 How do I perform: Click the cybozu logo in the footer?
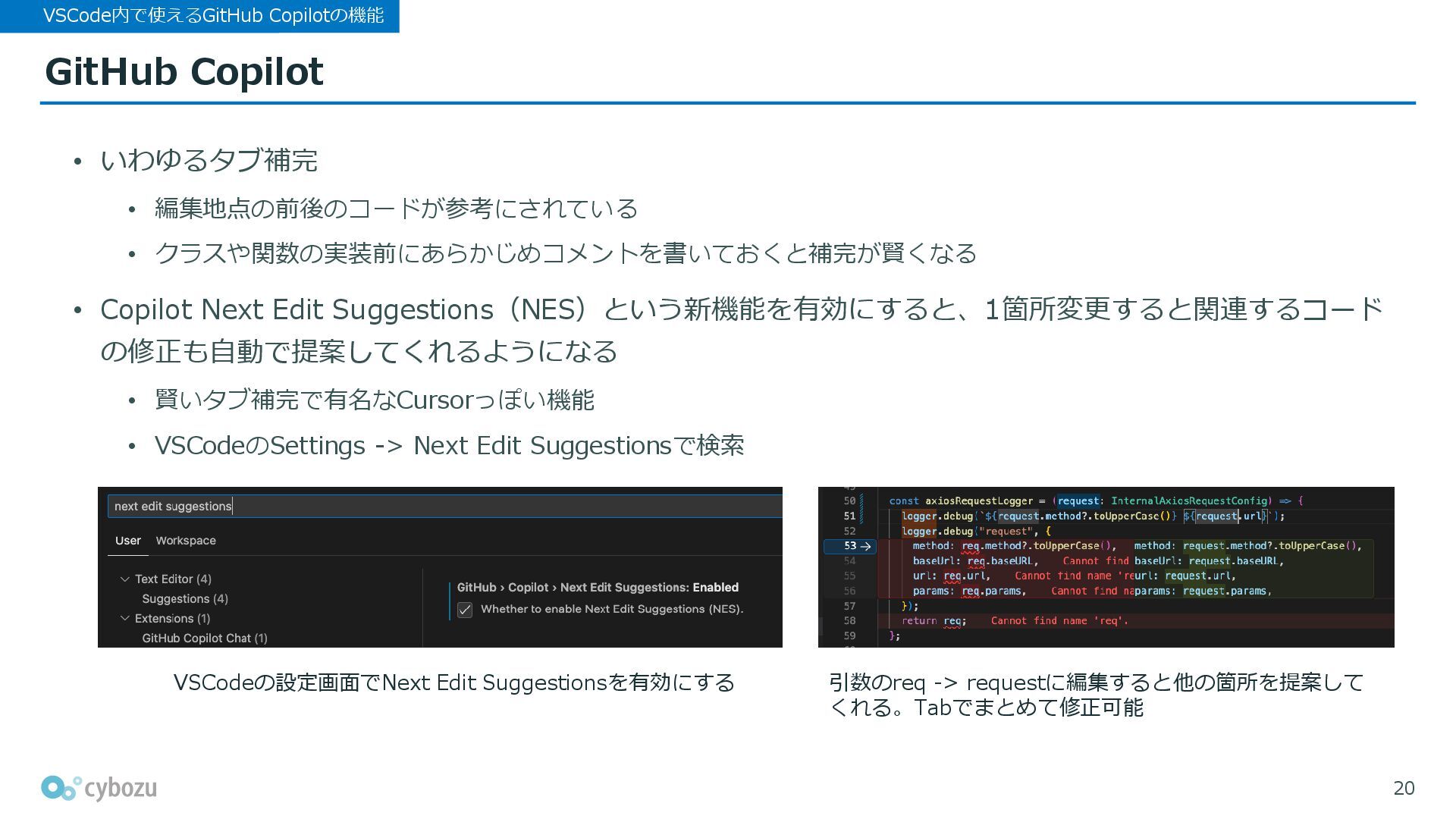coord(99,789)
